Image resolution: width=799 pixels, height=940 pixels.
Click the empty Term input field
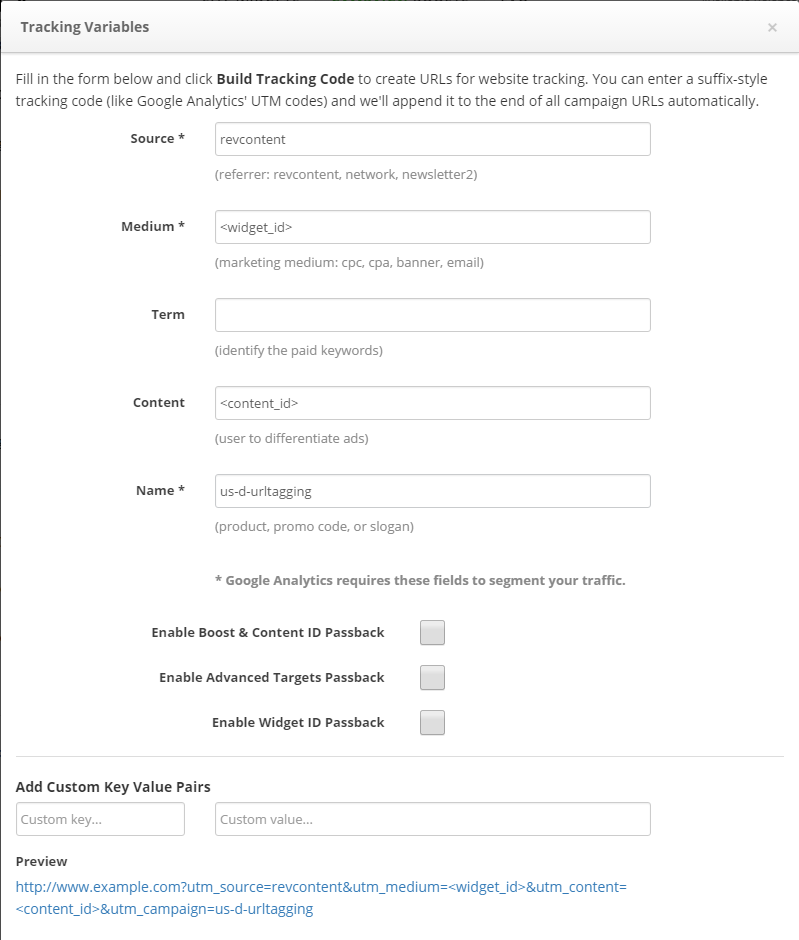(432, 315)
